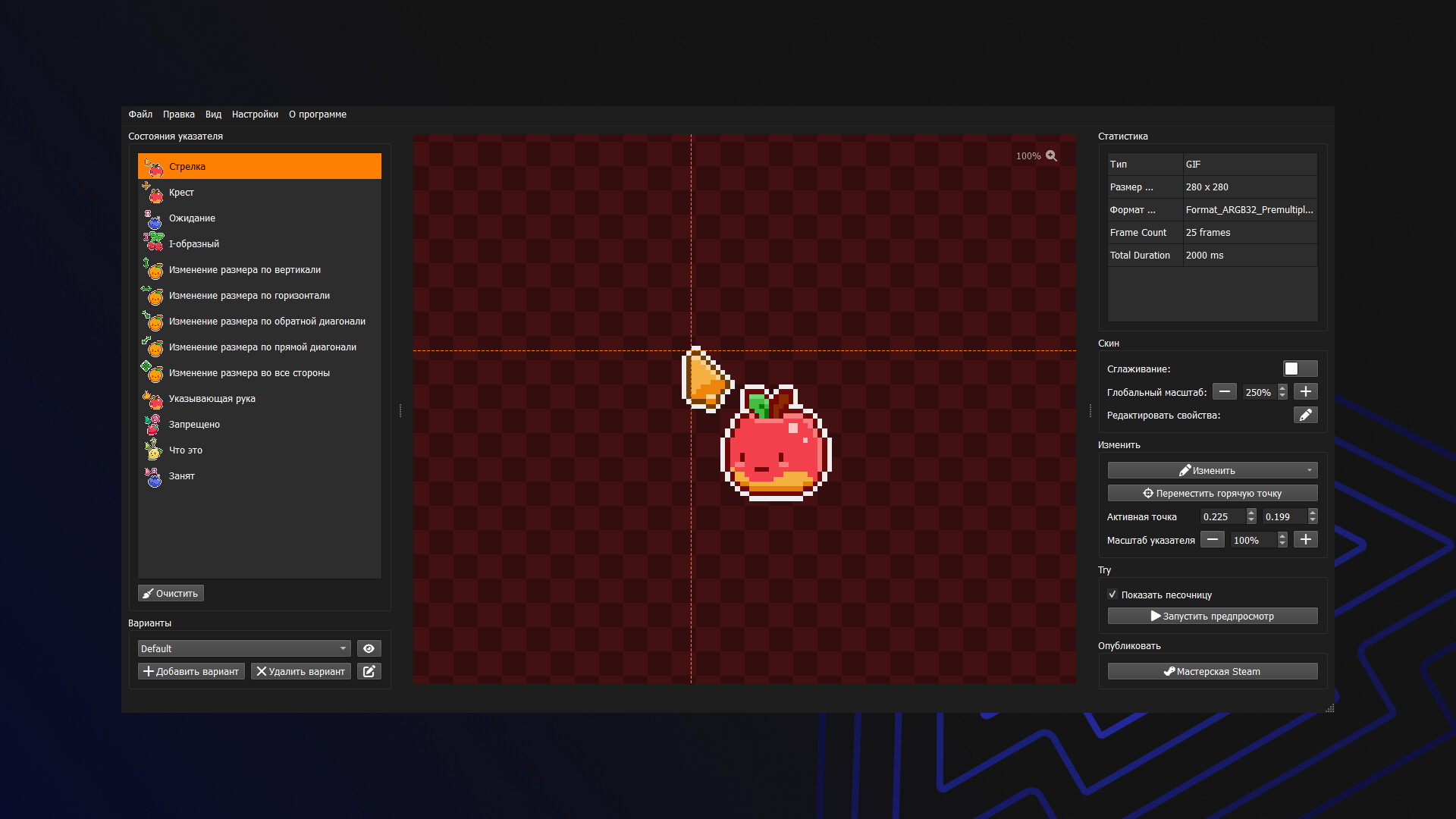
Task: Click the Очистить button
Action: pos(171,593)
